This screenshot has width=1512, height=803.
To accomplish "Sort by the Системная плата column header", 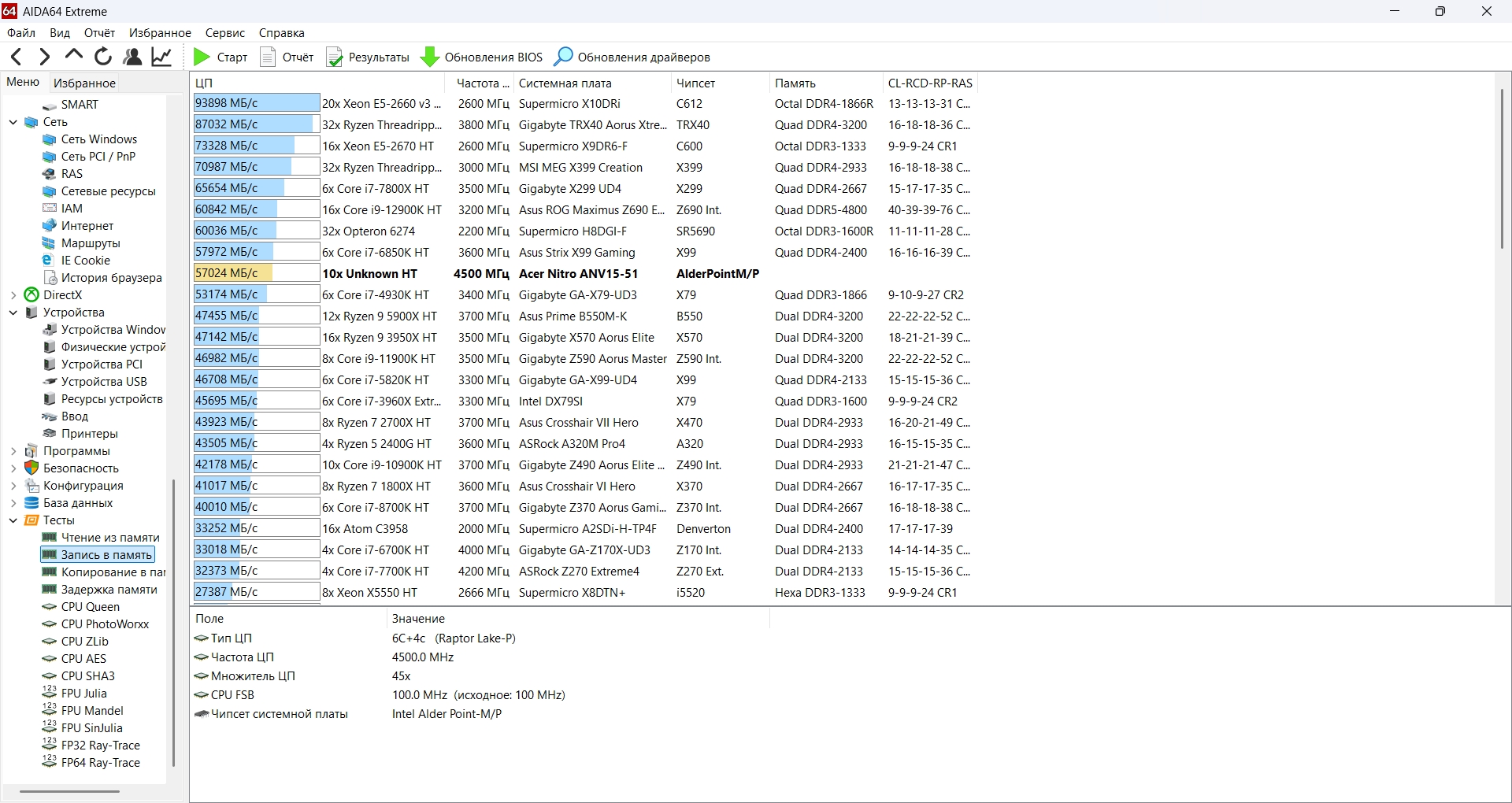I will coord(592,83).
